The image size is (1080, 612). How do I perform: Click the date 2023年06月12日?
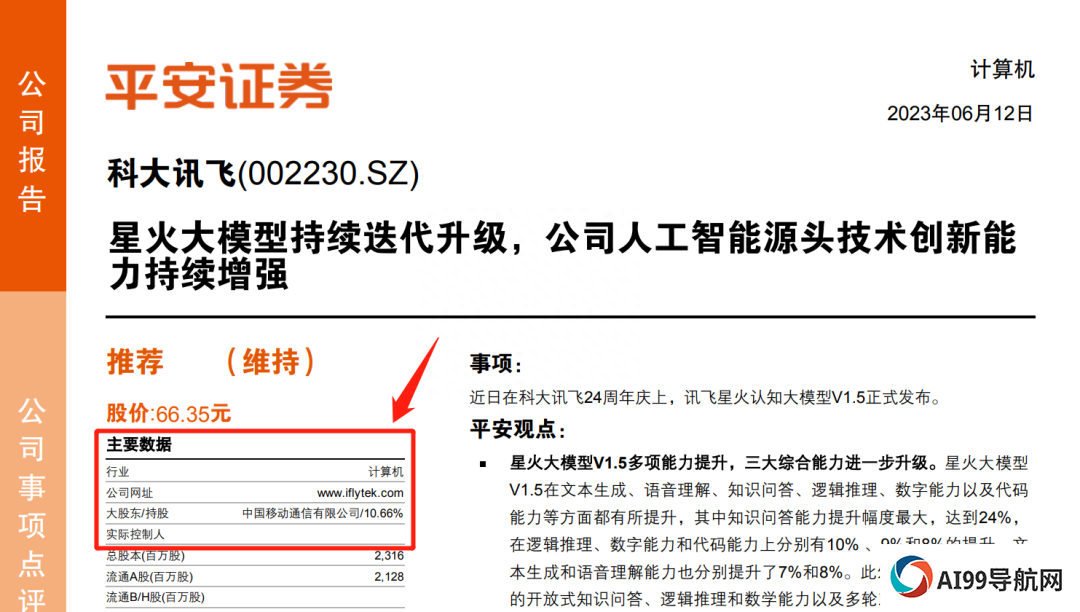[960, 114]
